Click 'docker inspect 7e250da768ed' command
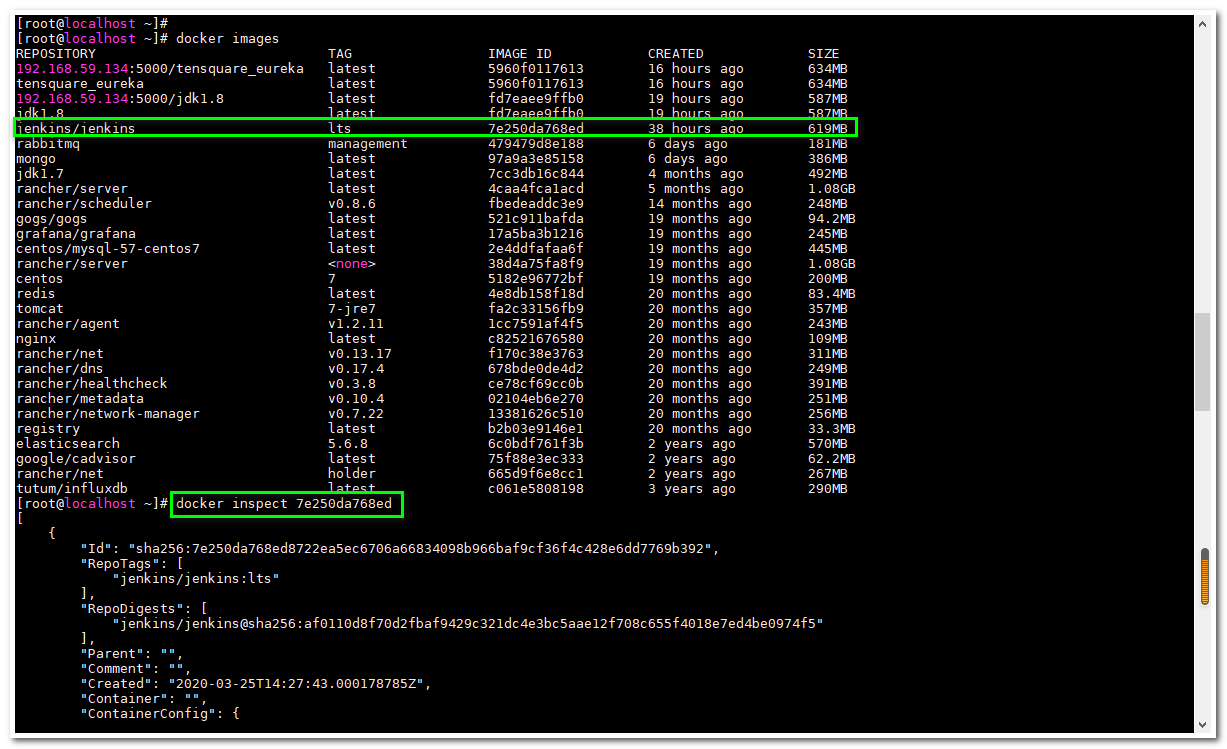 pyautogui.click(x=284, y=503)
